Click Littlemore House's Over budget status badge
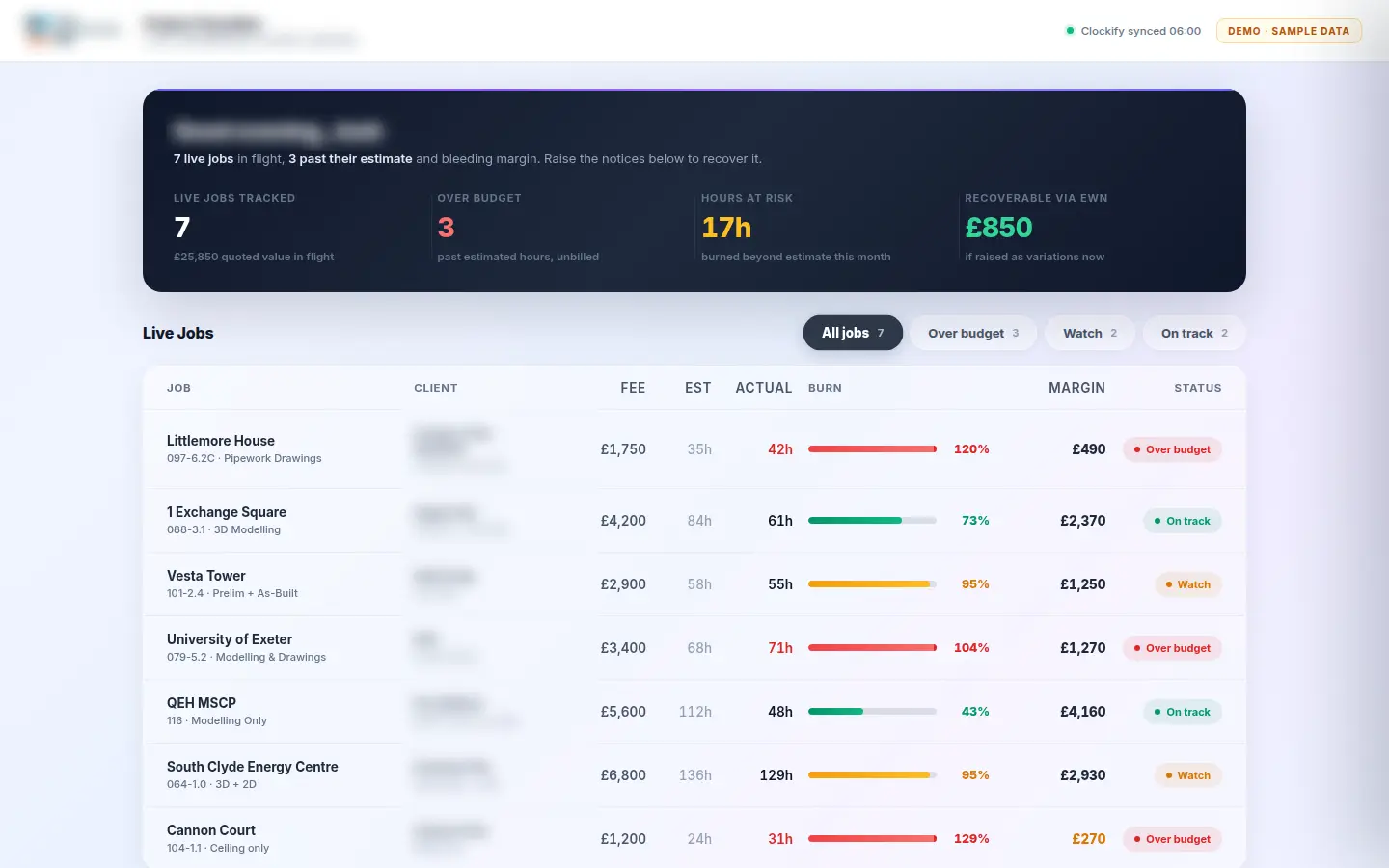 tap(1172, 449)
